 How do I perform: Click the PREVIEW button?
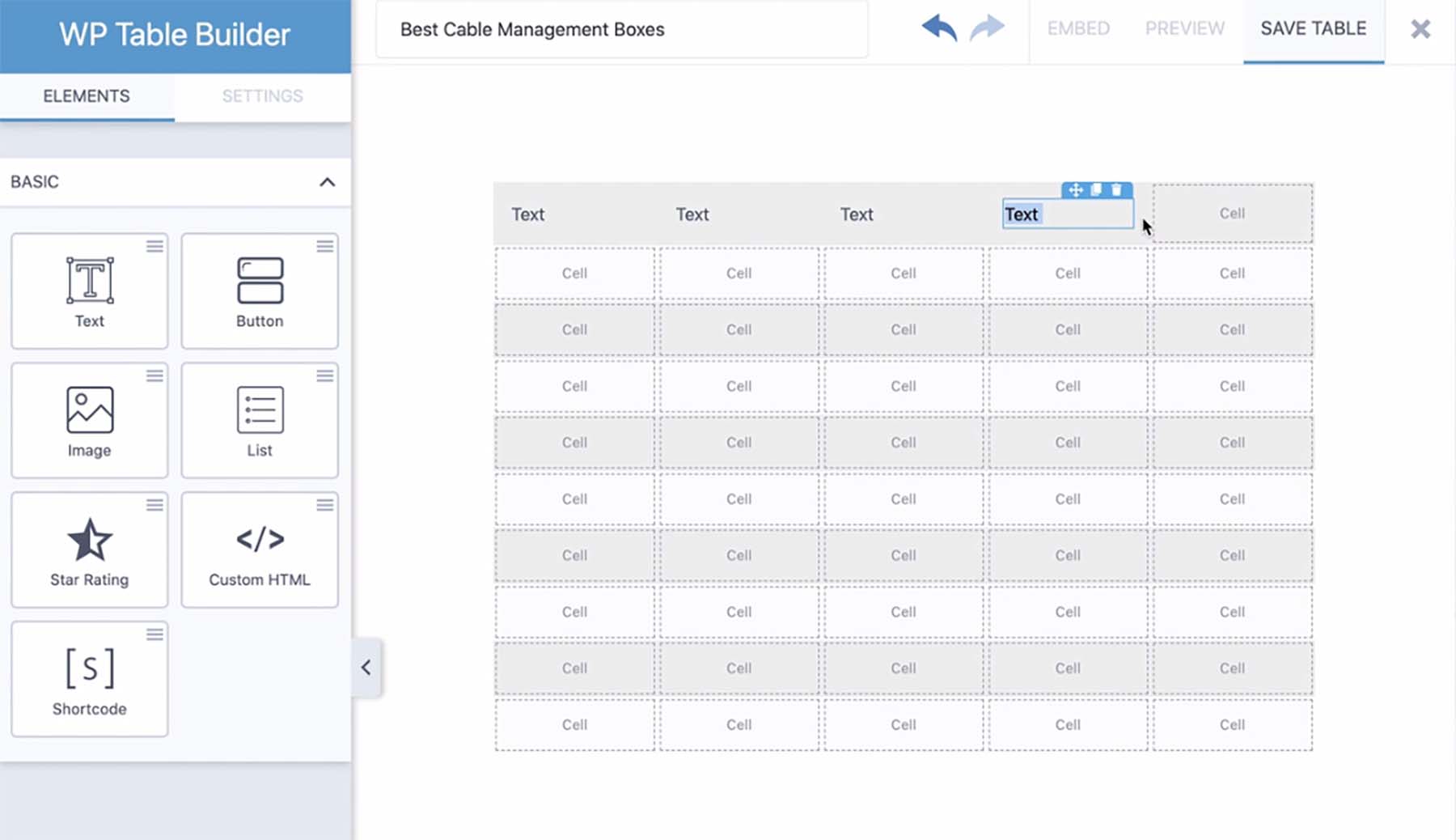coord(1183,28)
